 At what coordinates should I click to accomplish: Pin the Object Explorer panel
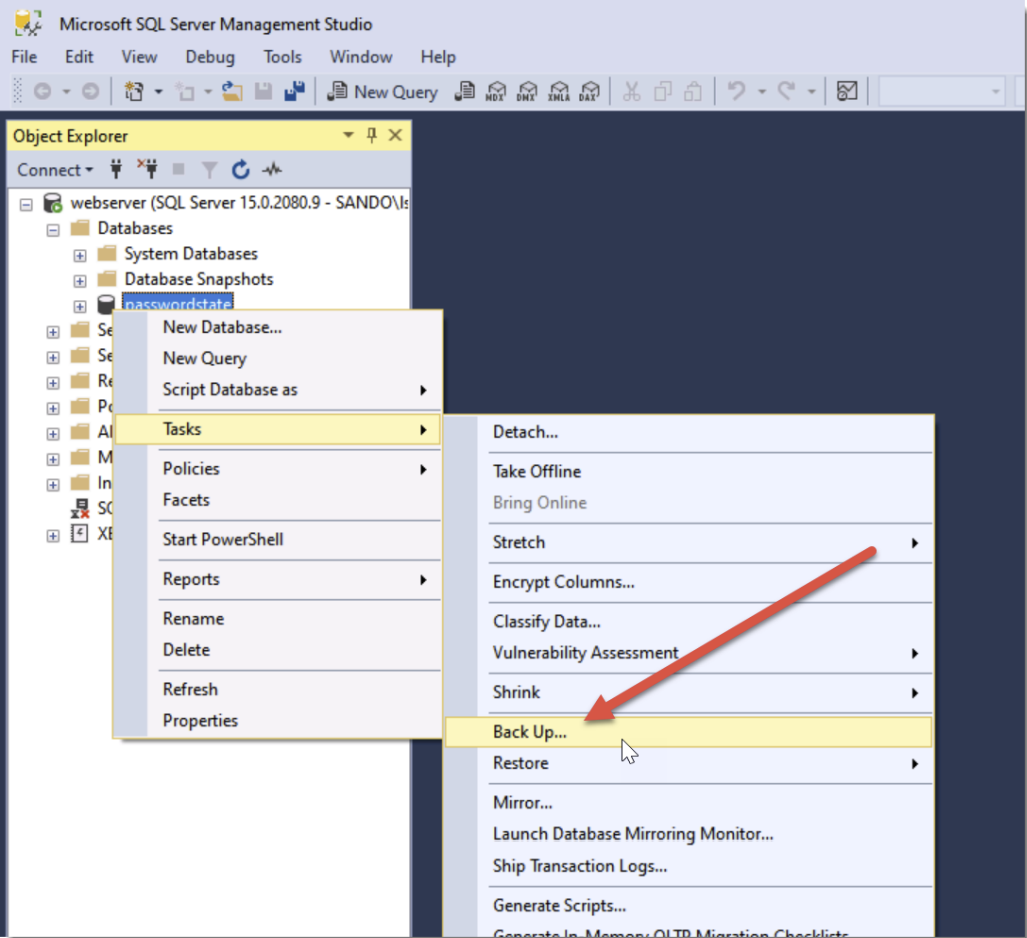pyautogui.click(x=371, y=136)
